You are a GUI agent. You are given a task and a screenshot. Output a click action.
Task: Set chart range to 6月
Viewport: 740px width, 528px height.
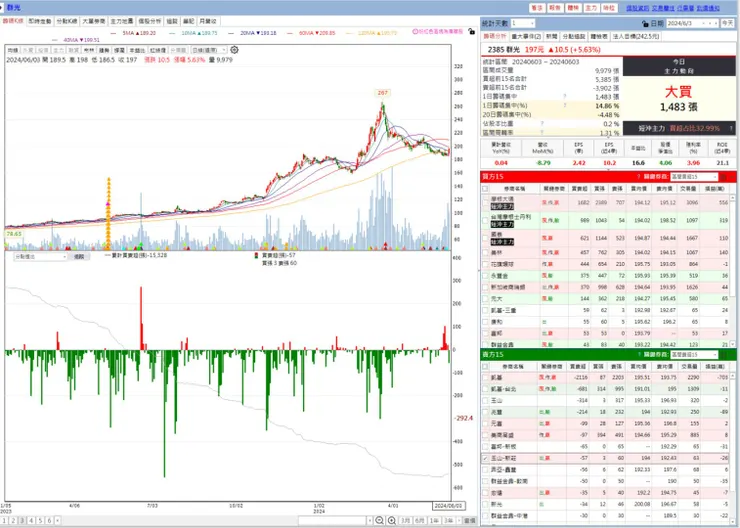point(419,520)
